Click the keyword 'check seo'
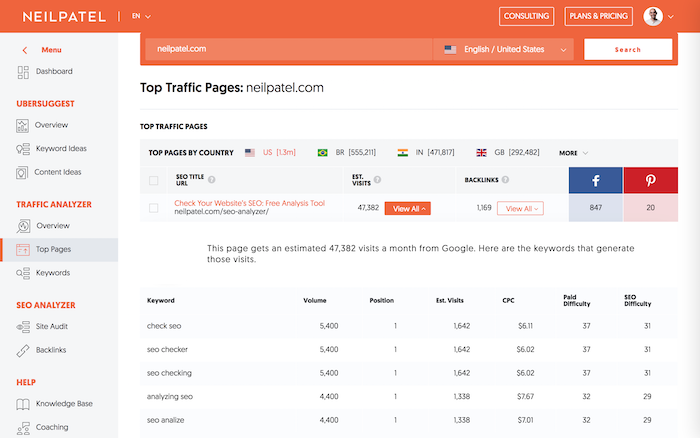 164,326
